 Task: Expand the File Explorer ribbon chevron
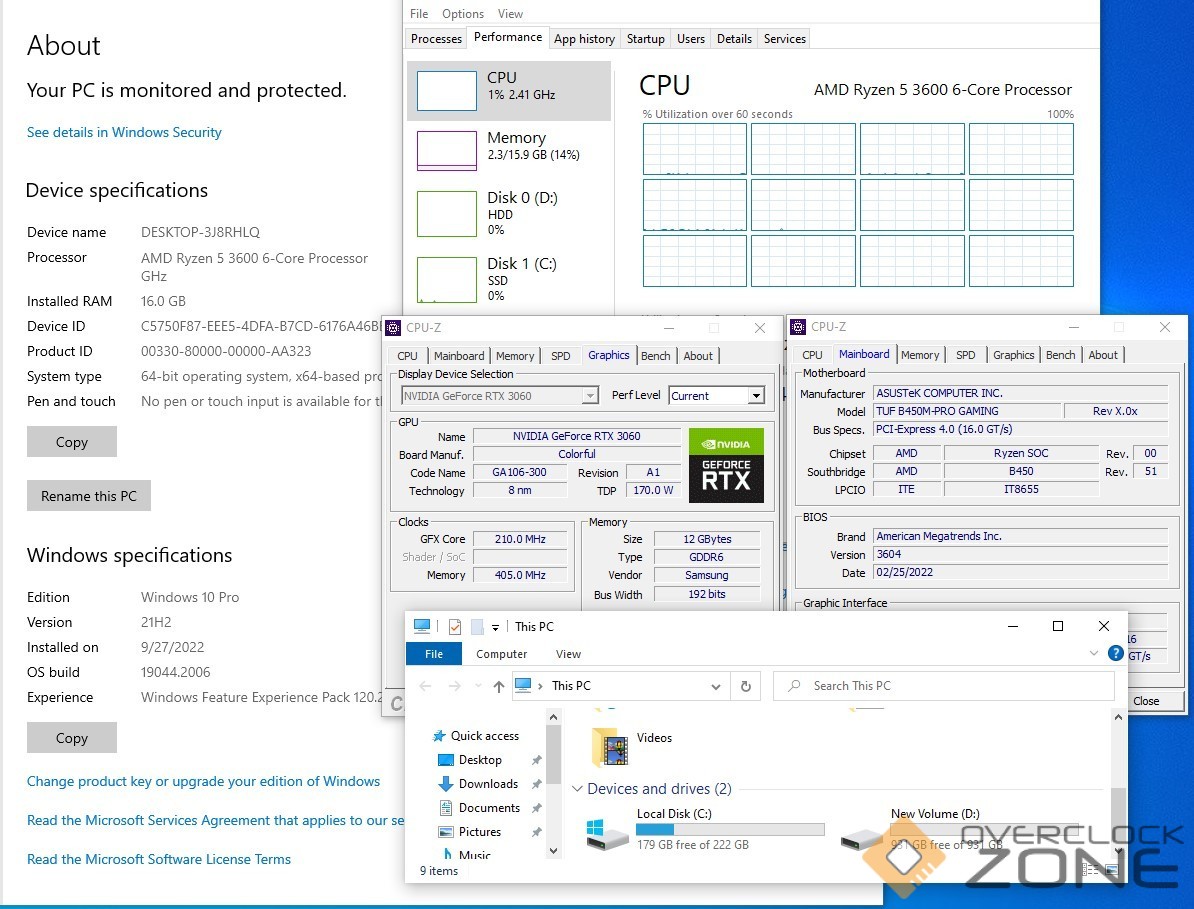(x=1093, y=654)
